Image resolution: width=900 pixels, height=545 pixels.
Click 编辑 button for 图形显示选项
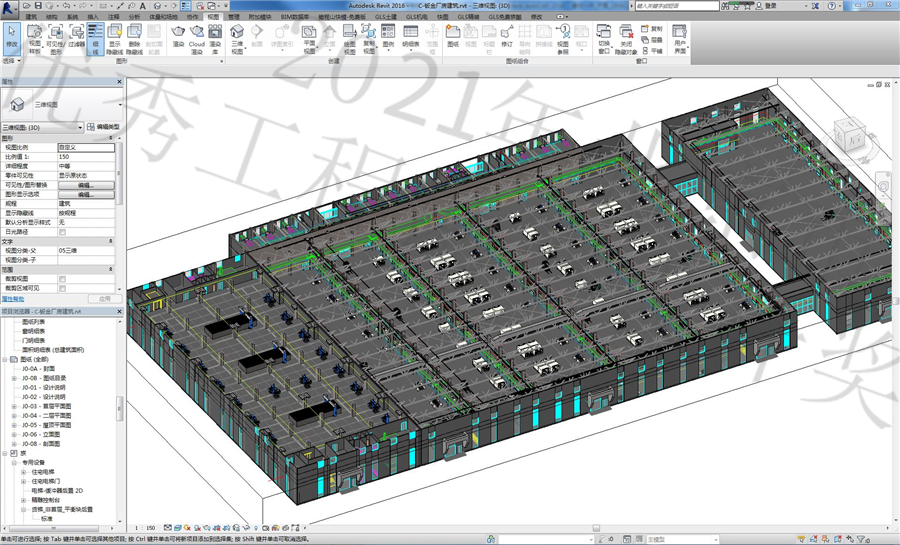[86, 194]
